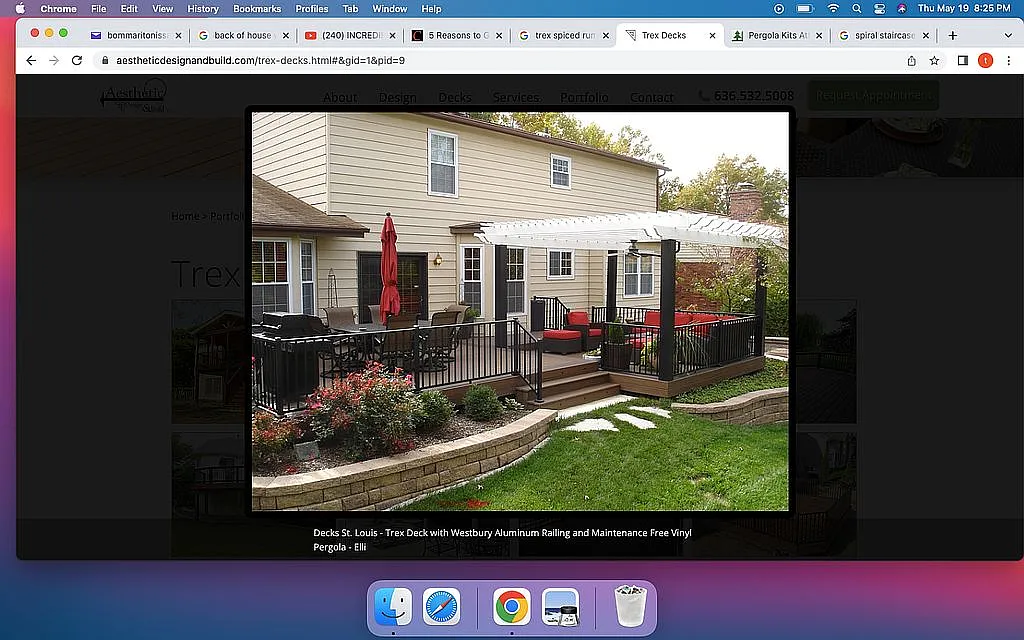Open Control Center in menu bar

tap(879, 8)
